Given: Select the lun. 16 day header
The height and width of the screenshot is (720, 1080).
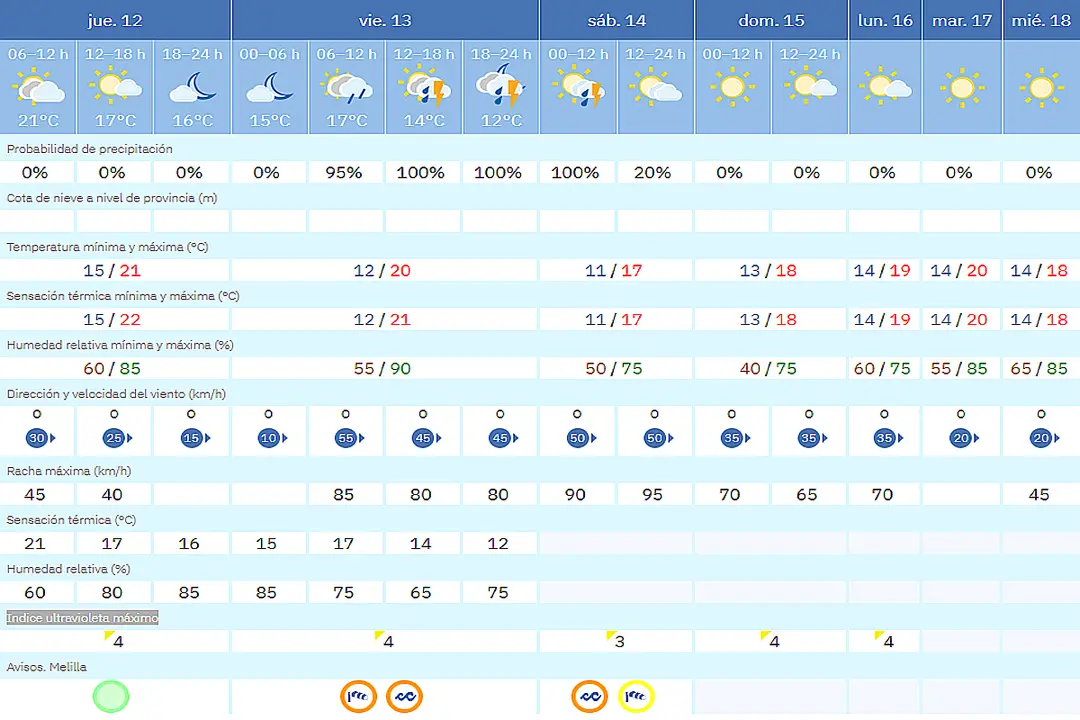Looking at the screenshot, I should 885,20.
